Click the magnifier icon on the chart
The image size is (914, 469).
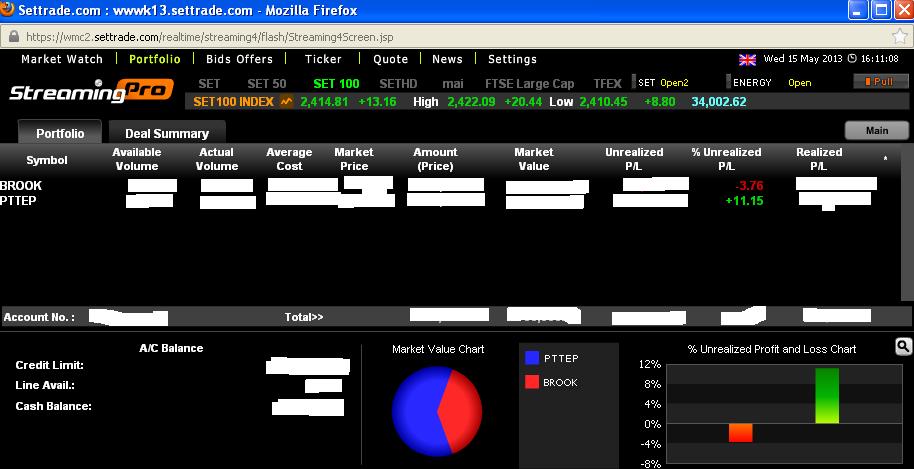(x=902, y=347)
